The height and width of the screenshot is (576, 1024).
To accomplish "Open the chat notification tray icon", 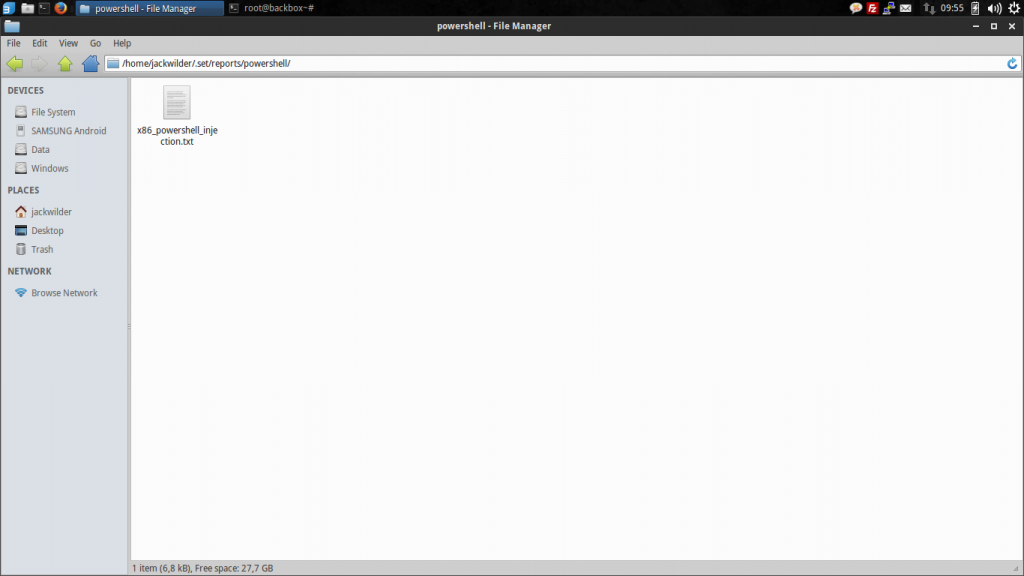I will 856,8.
